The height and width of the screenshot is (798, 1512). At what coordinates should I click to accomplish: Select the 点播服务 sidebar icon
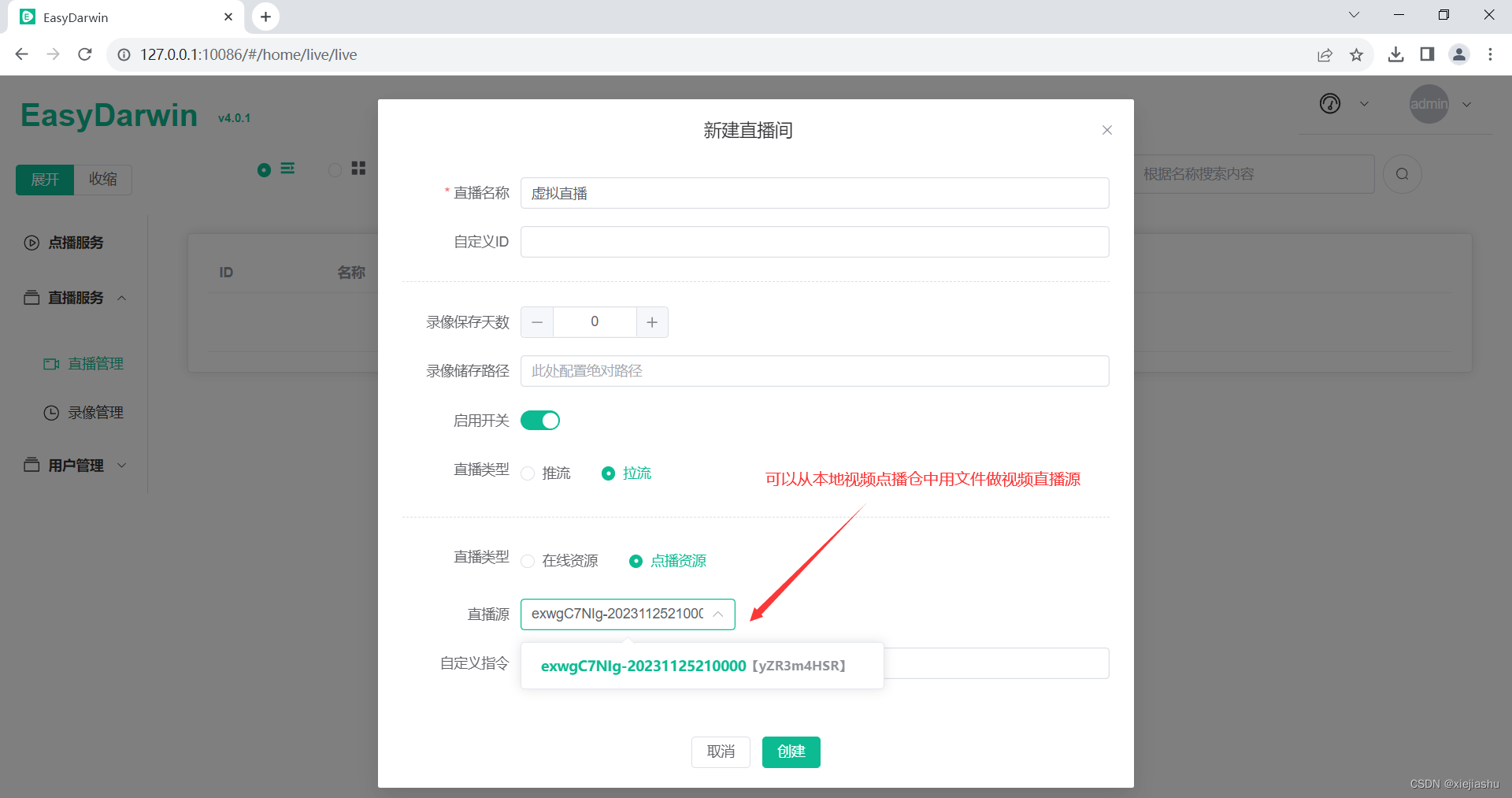pyautogui.click(x=31, y=243)
